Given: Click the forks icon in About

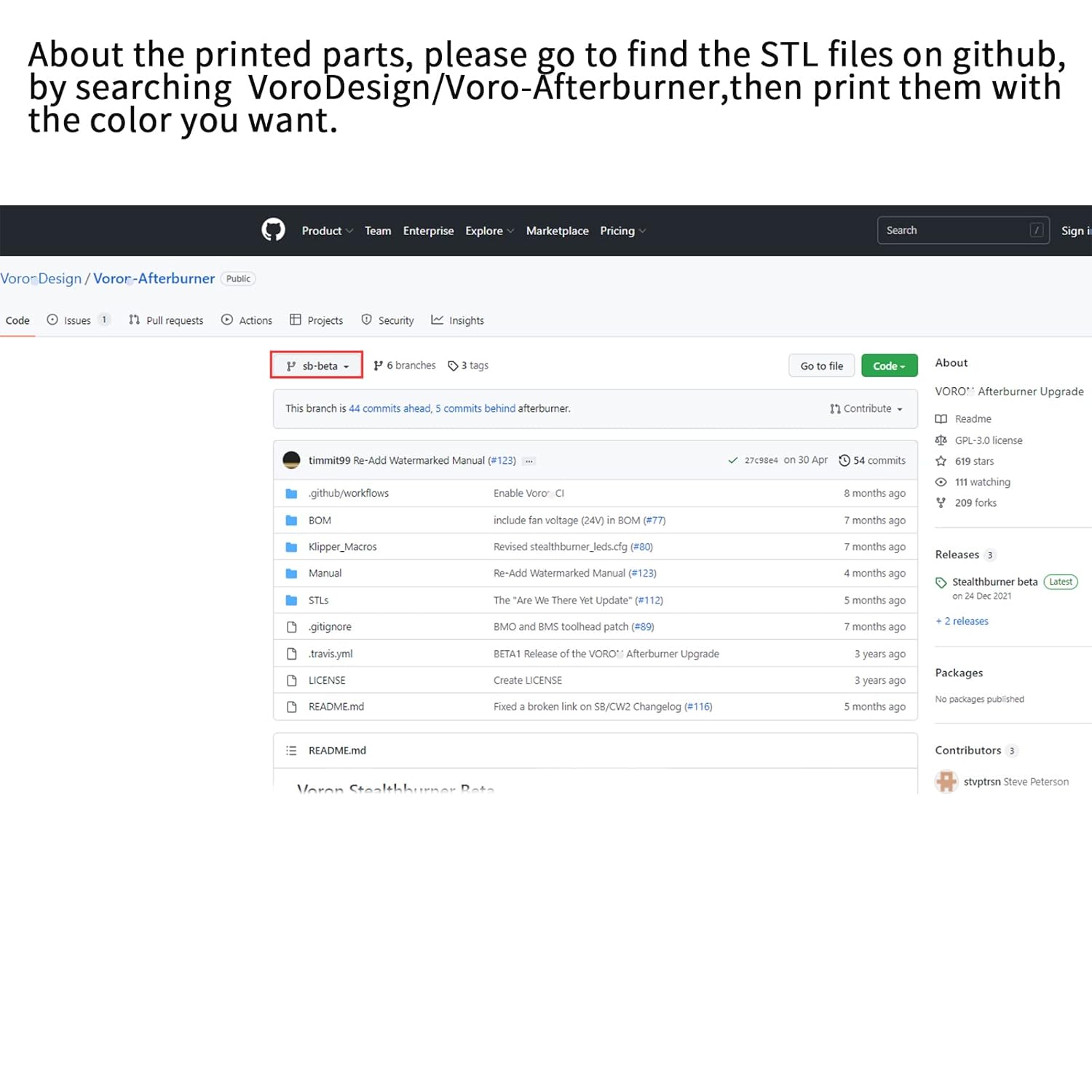Looking at the screenshot, I should (x=941, y=503).
